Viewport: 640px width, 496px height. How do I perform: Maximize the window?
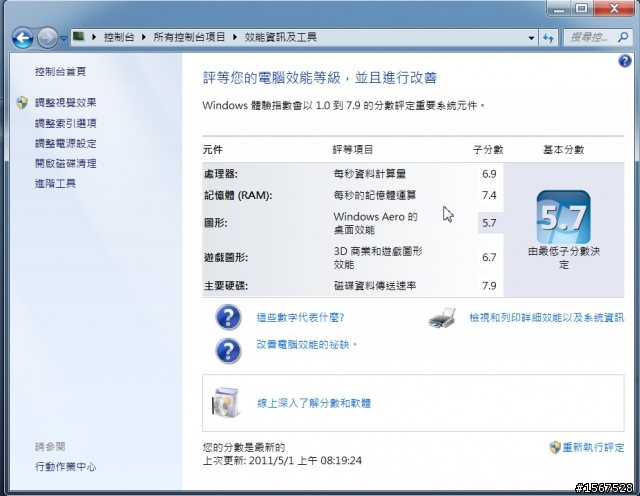[582, 9]
